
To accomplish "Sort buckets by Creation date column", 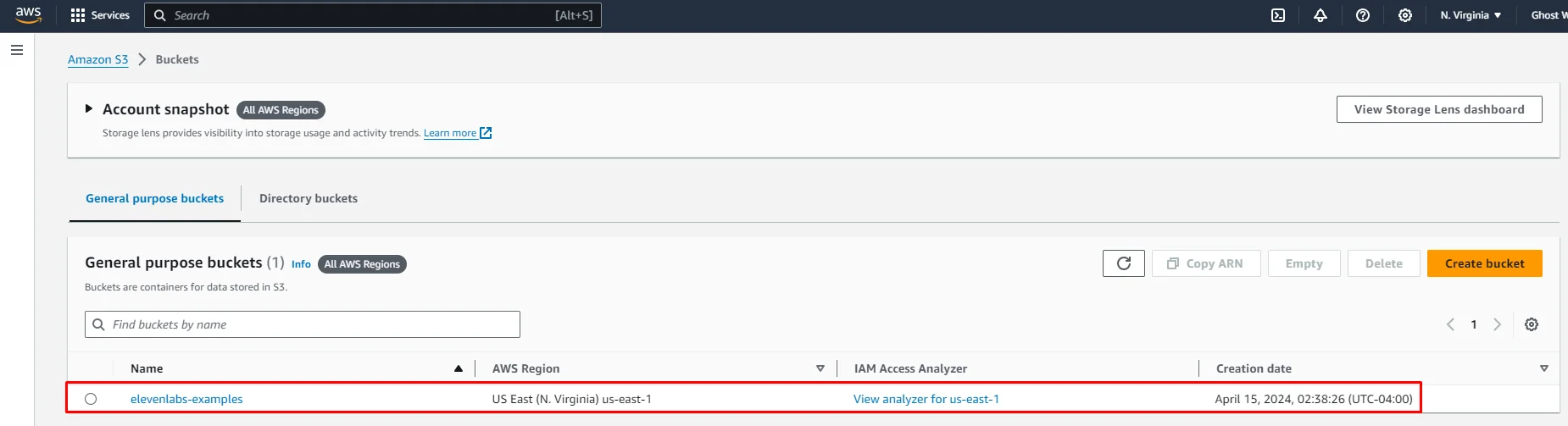I will (1543, 368).
